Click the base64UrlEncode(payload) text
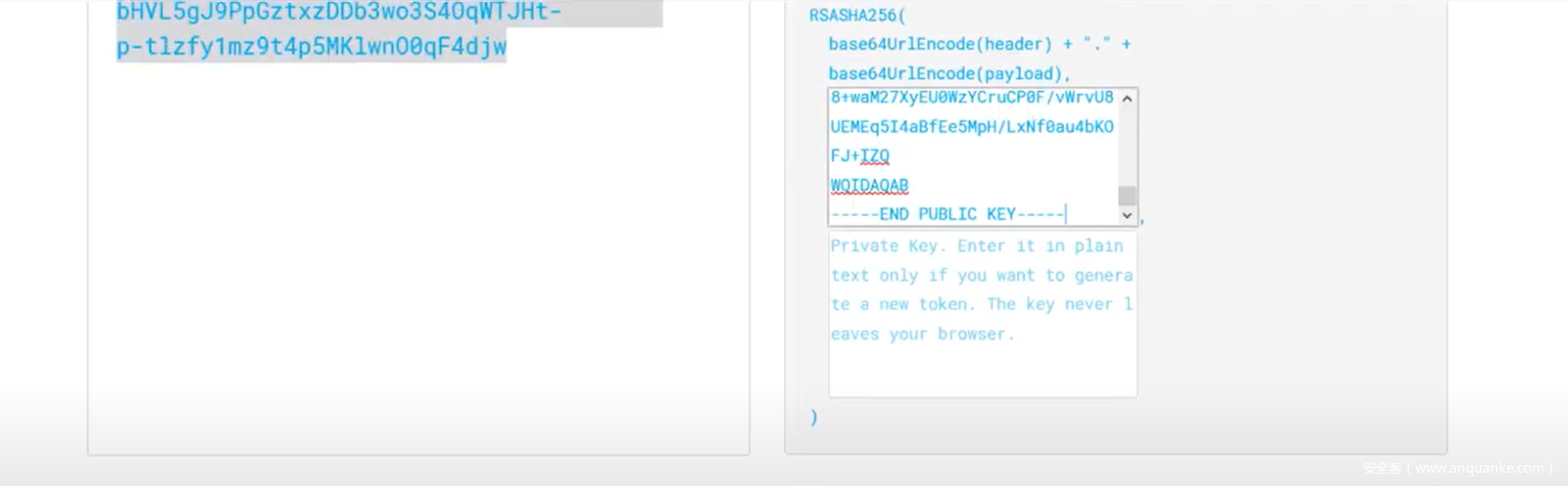 pos(948,74)
